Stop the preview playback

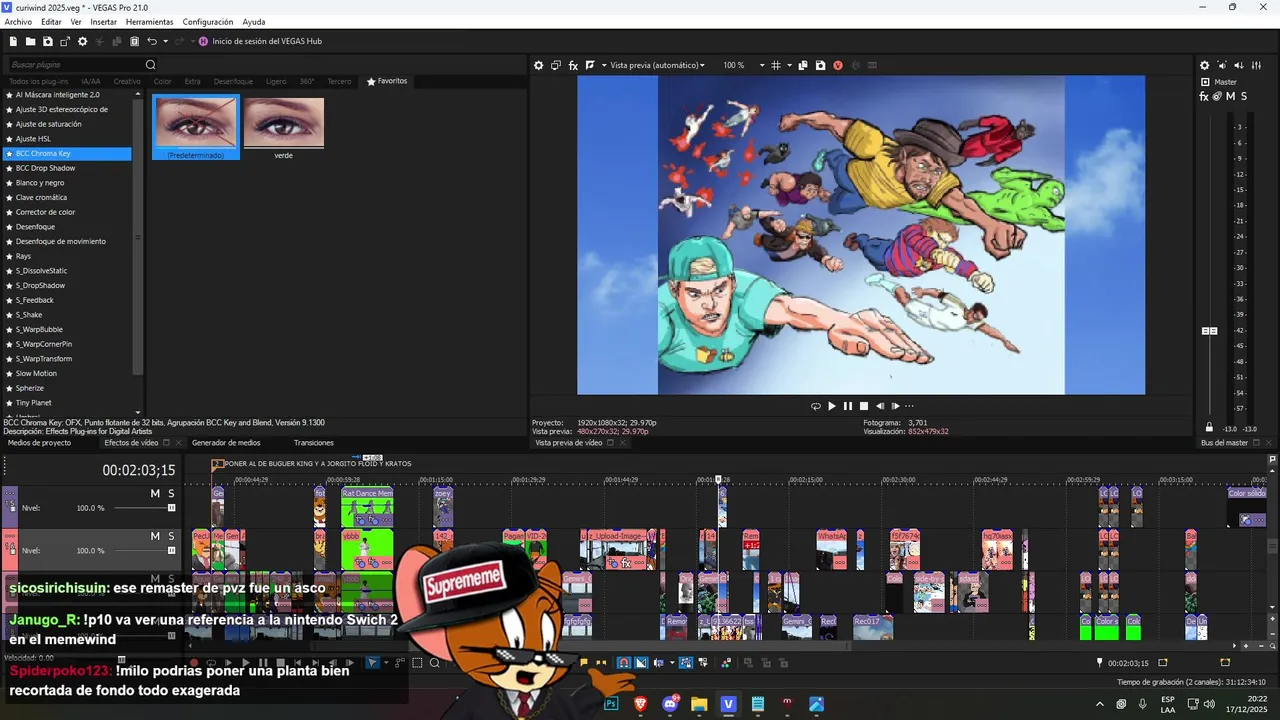864,406
